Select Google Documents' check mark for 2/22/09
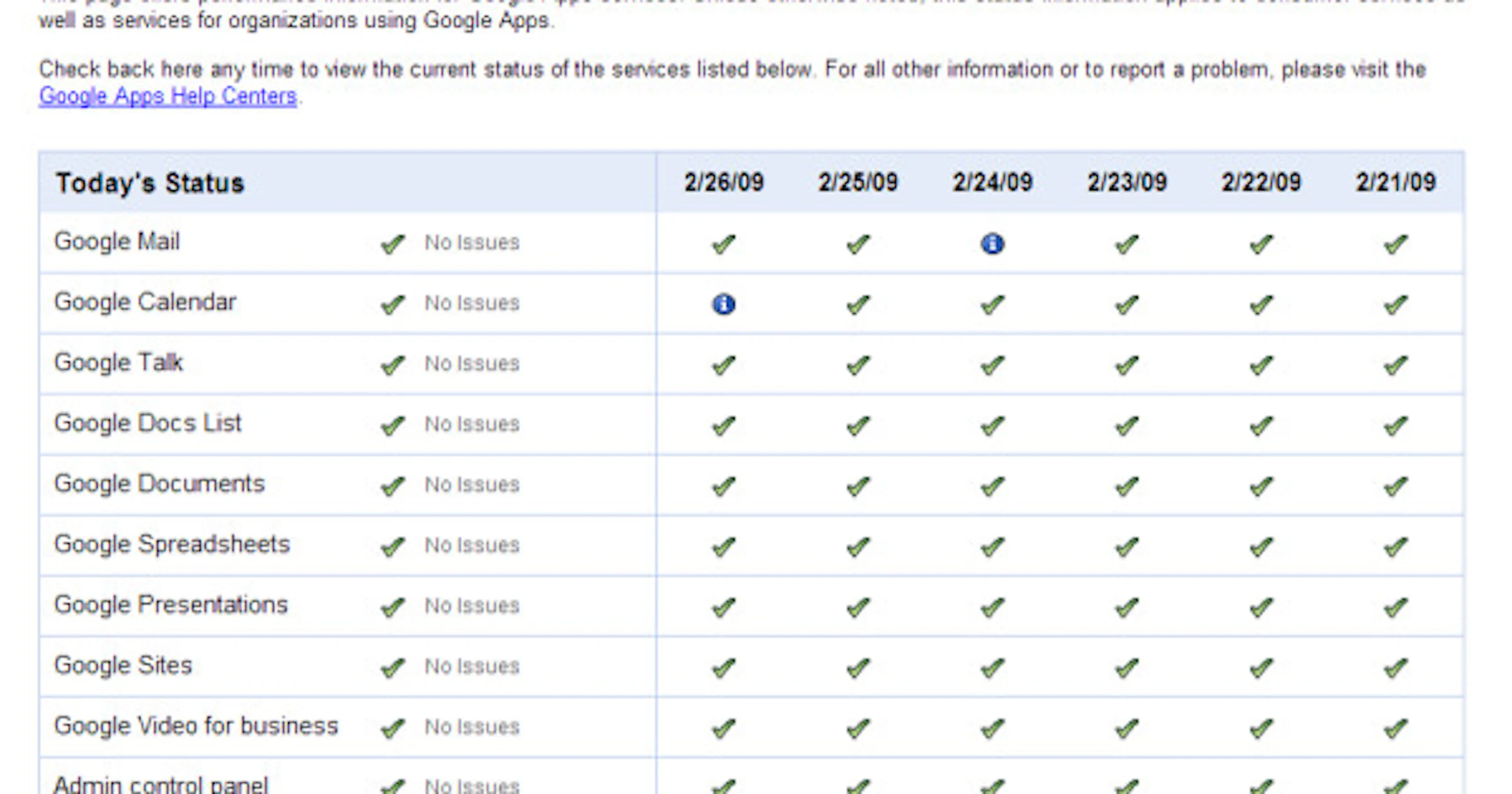Image resolution: width=1512 pixels, height=794 pixels. coord(1261,485)
